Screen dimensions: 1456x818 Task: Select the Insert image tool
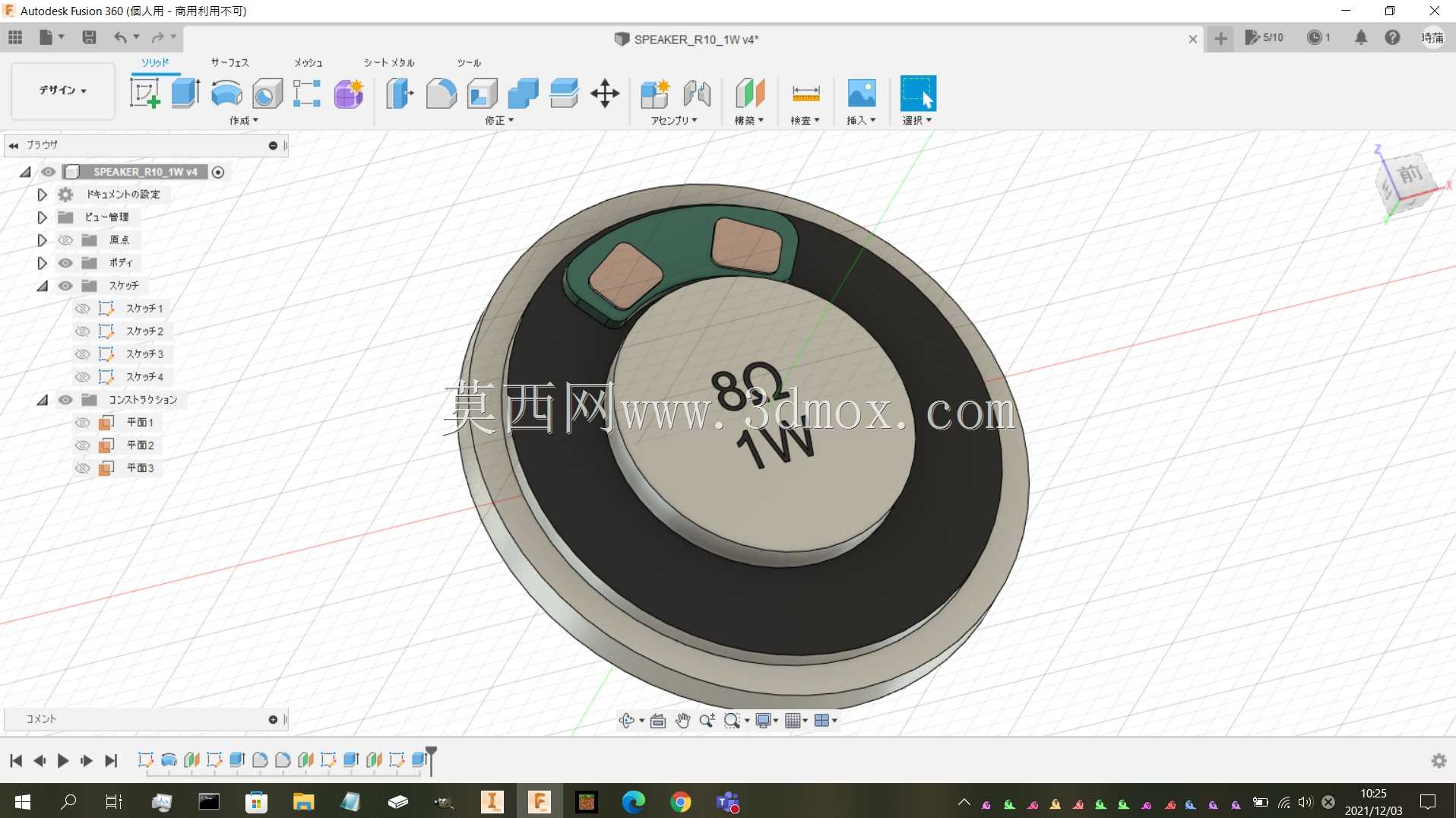tap(862, 94)
